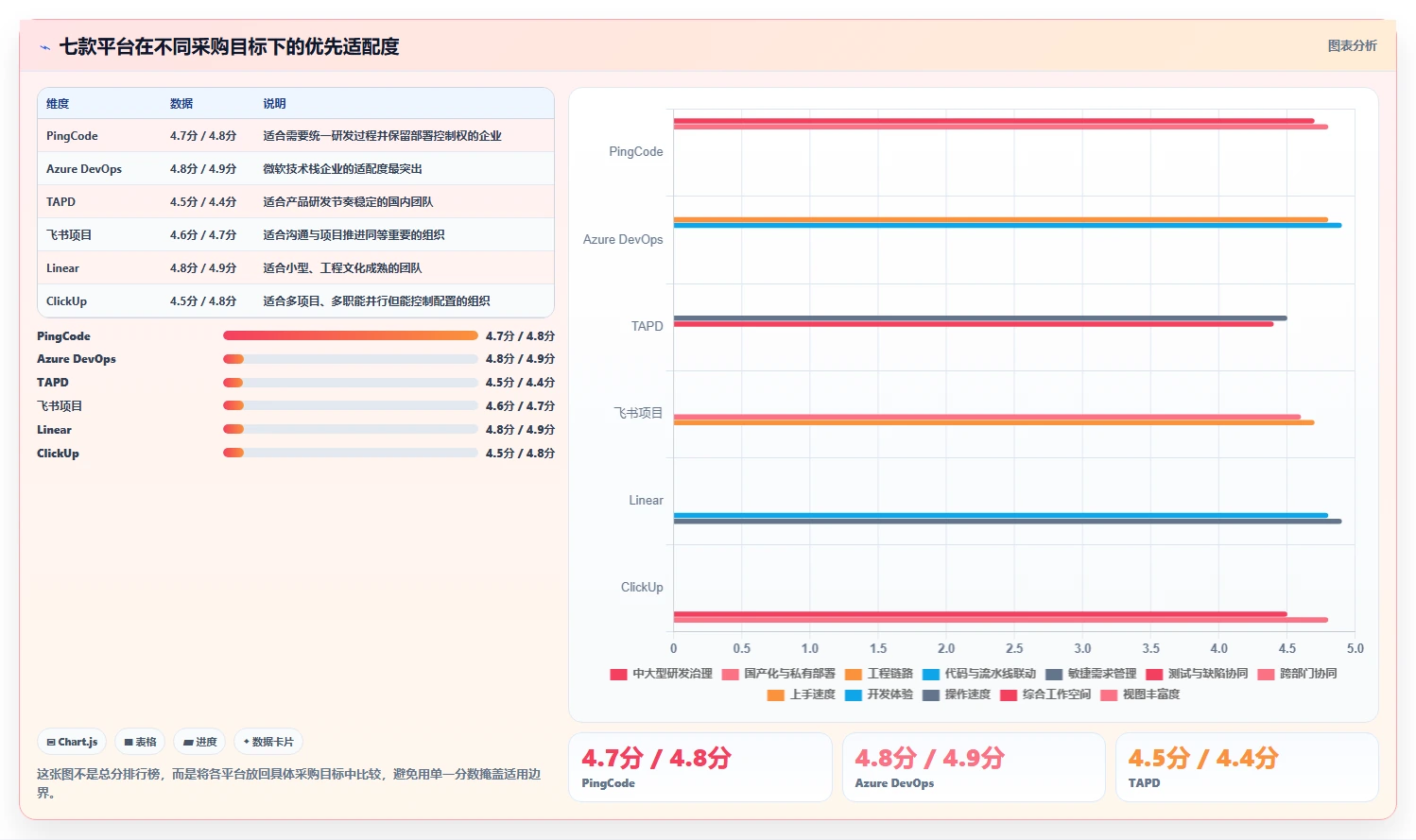Click the gray TAPD chart bar
The height and width of the screenshot is (840, 1416).
pyautogui.click(x=980, y=318)
